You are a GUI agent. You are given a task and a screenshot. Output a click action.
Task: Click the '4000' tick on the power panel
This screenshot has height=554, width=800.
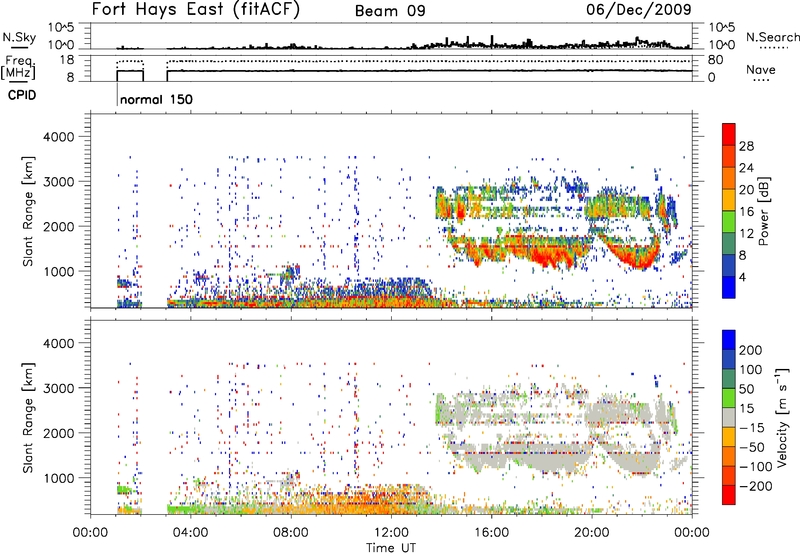(58, 137)
